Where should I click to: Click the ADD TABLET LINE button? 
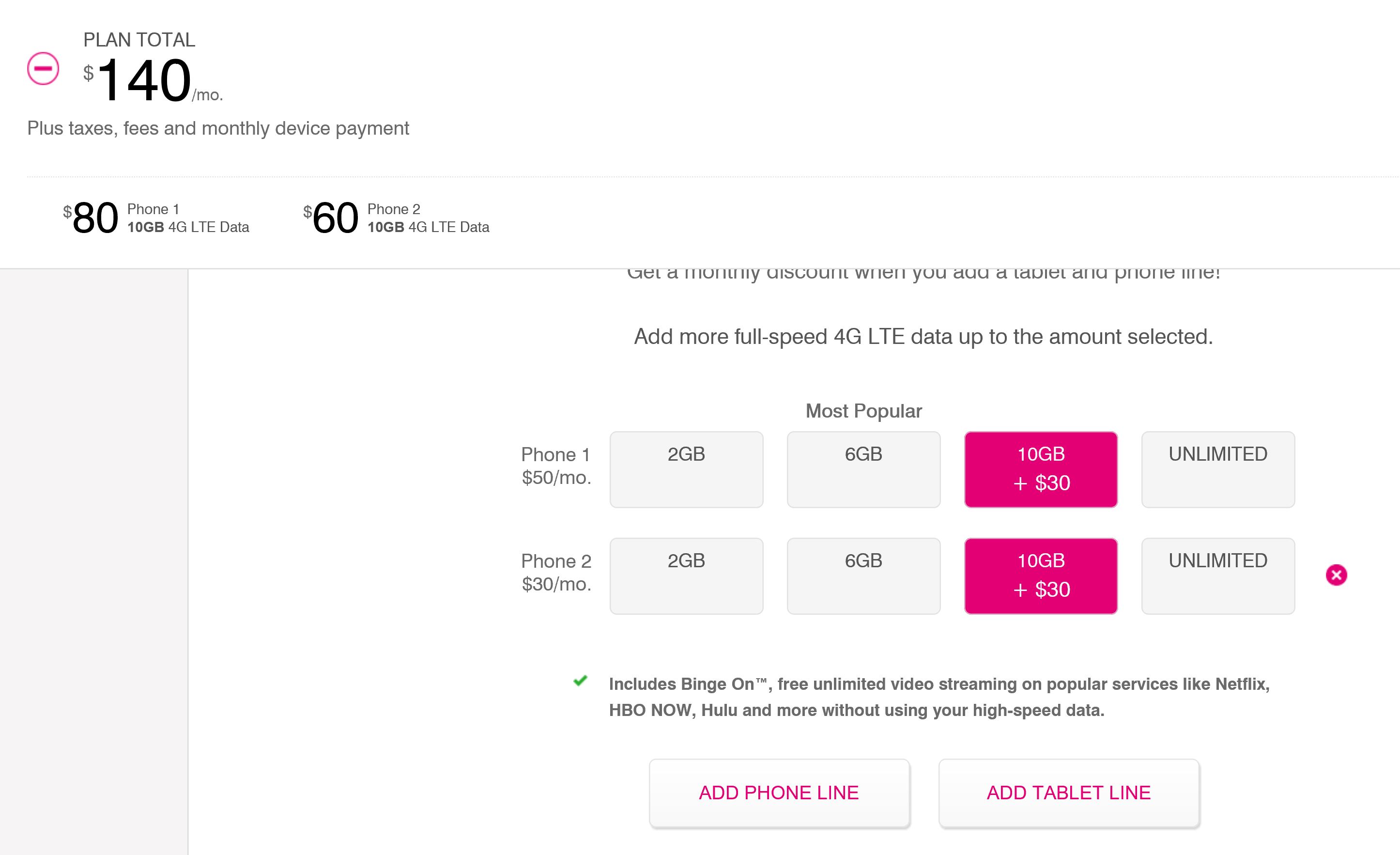1069,793
